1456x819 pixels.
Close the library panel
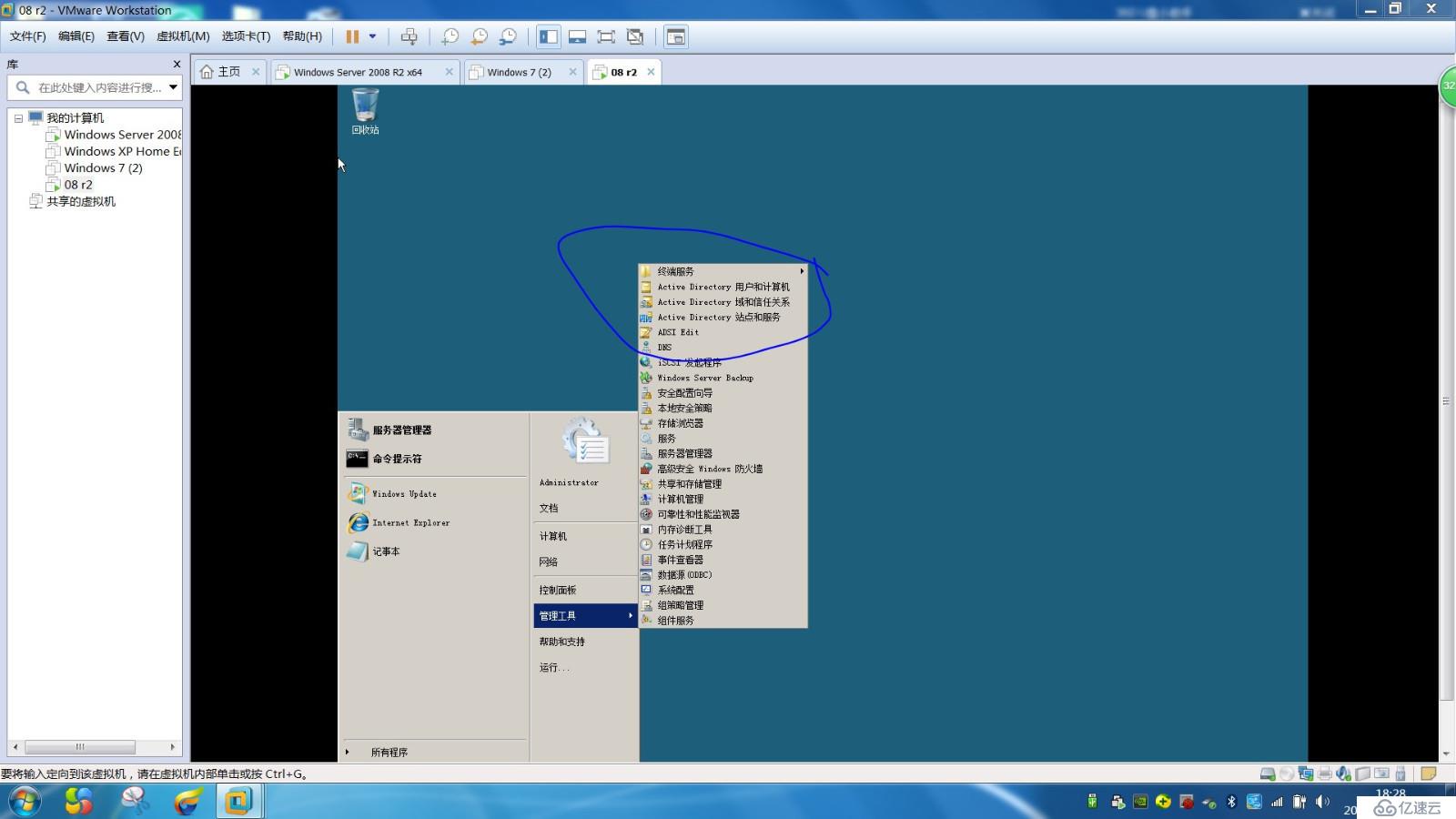[177, 64]
